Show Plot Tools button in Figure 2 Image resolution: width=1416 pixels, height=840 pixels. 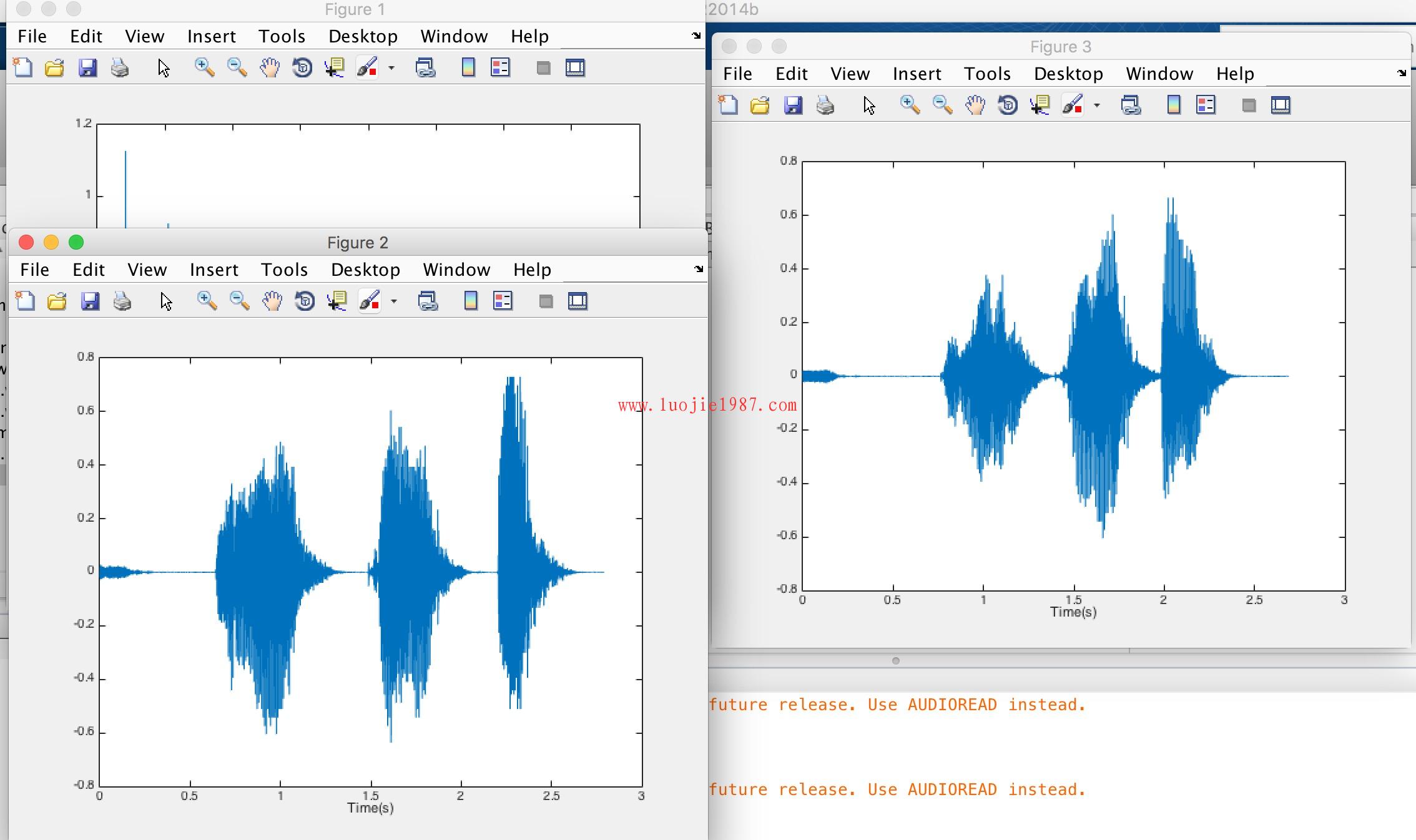(x=578, y=301)
